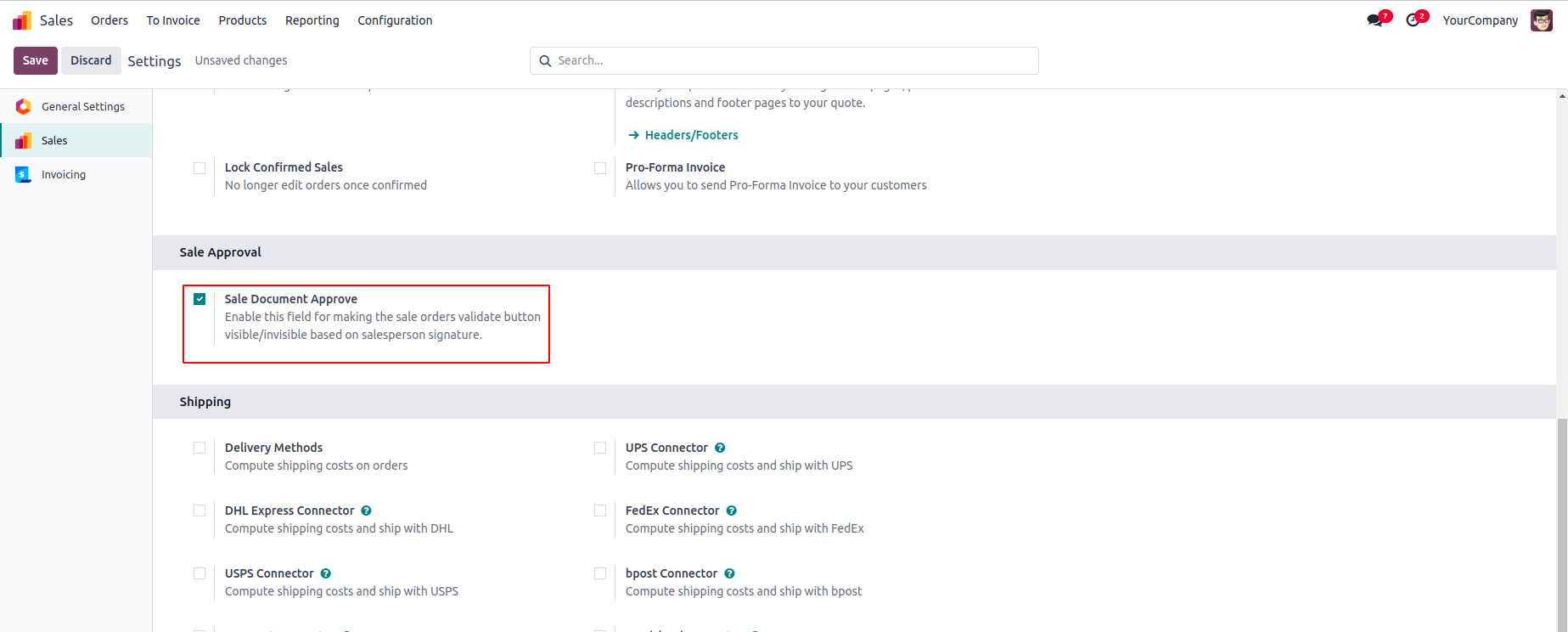1568x632 pixels.
Task: Enable the Lock Confirmed Sales checkbox
Action: (200, 168)
